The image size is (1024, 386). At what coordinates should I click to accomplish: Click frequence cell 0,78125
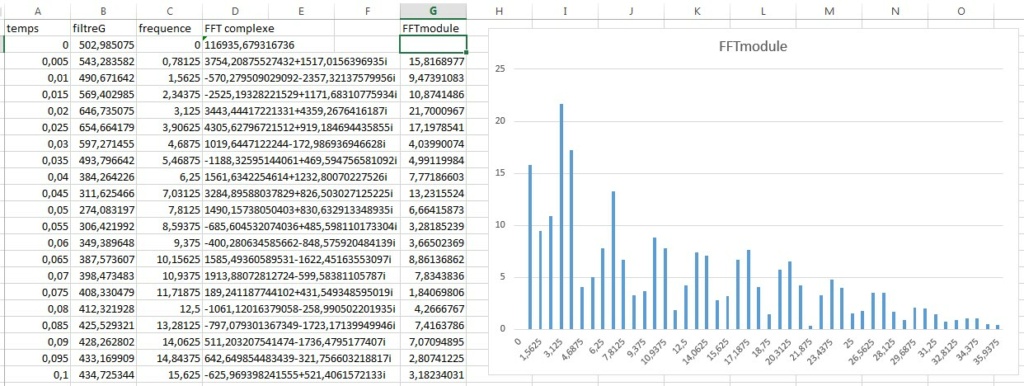[x=170, y=61]
